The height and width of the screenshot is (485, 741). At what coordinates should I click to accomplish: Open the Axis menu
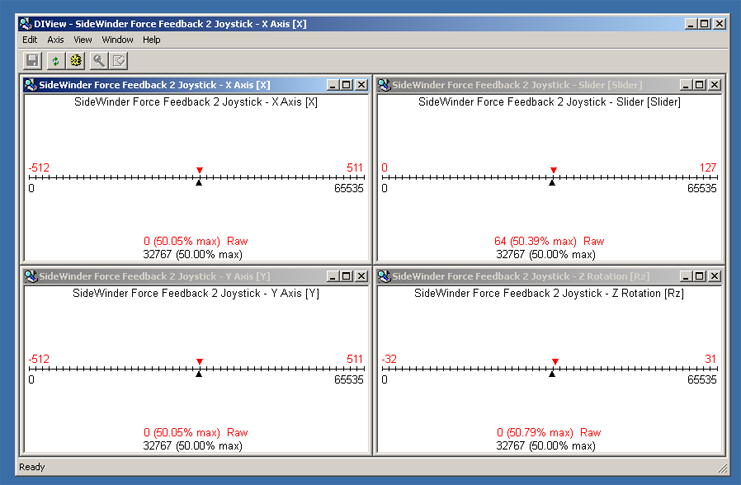point(55,40)
